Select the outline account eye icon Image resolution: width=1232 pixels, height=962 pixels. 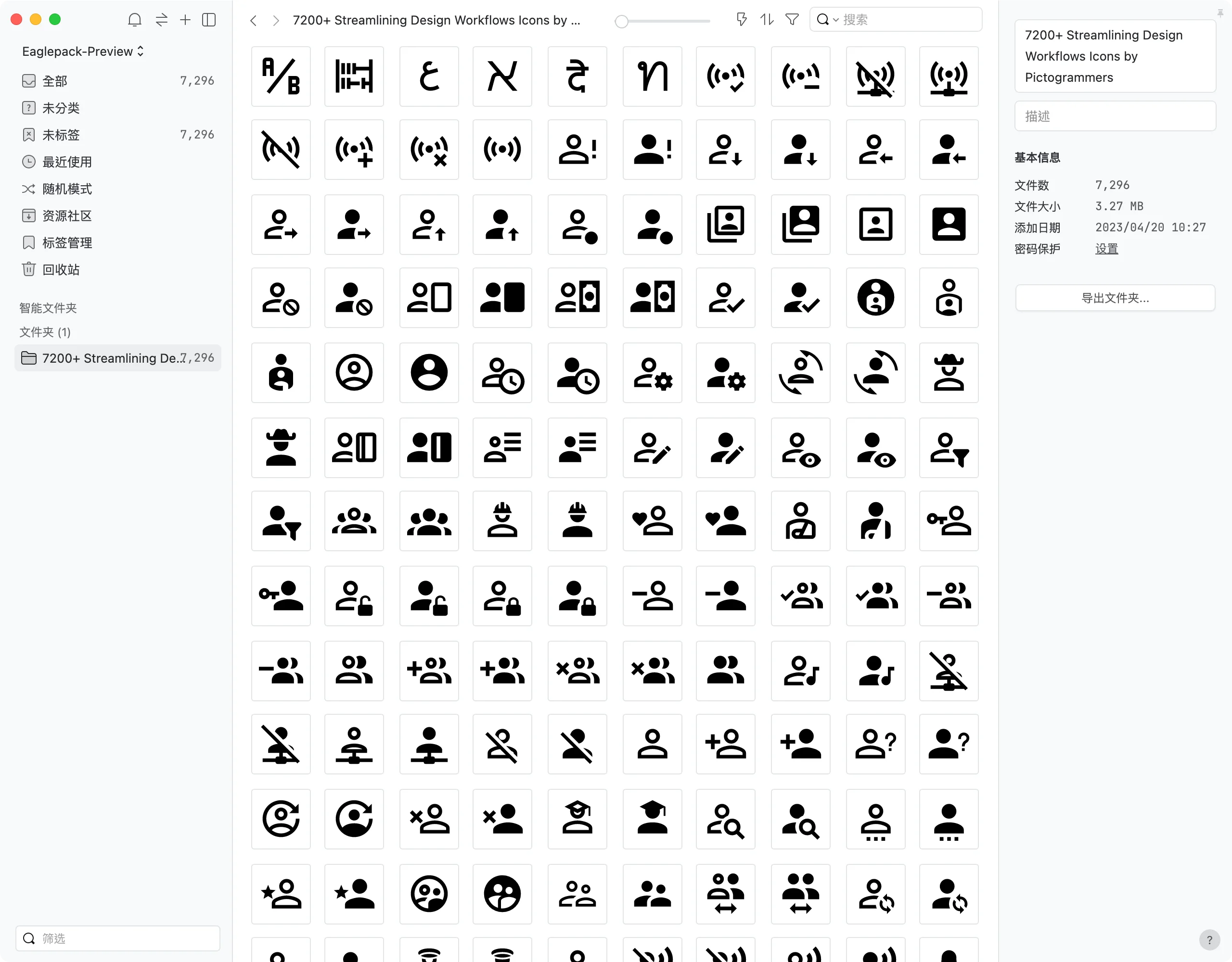coord(800,448)
